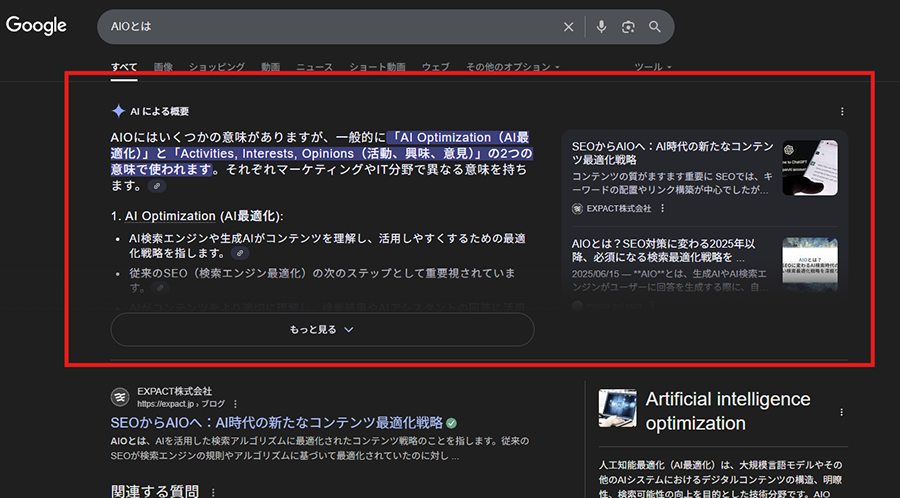
Task: Start voice search with the microphone icon
Action: click(601, 27)
